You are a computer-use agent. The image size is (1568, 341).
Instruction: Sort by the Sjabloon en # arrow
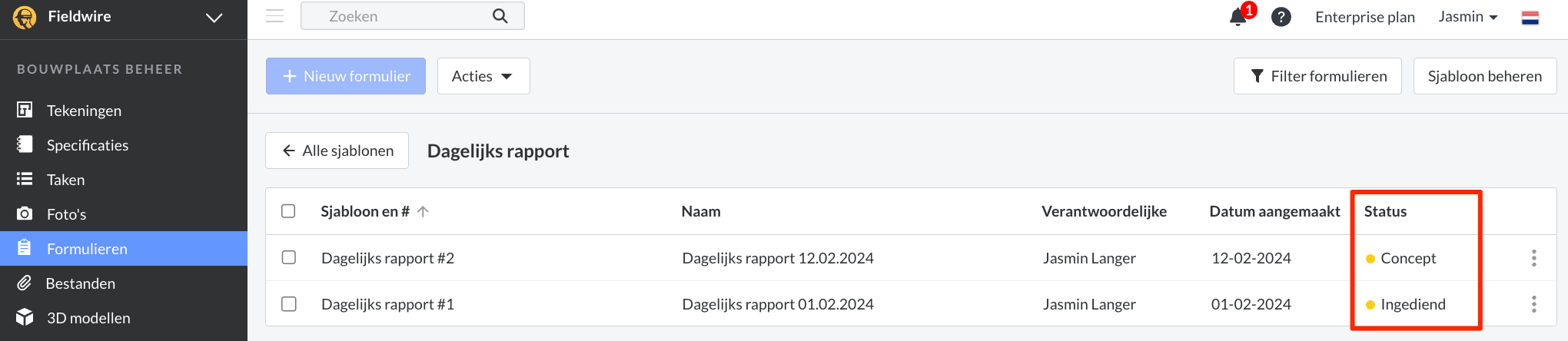coord(423,211)
